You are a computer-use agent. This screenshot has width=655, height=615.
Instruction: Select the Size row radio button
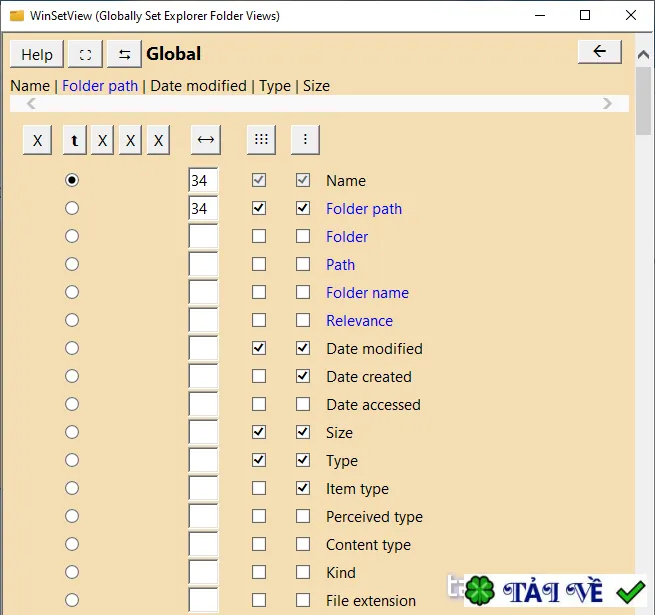point(72,432)
